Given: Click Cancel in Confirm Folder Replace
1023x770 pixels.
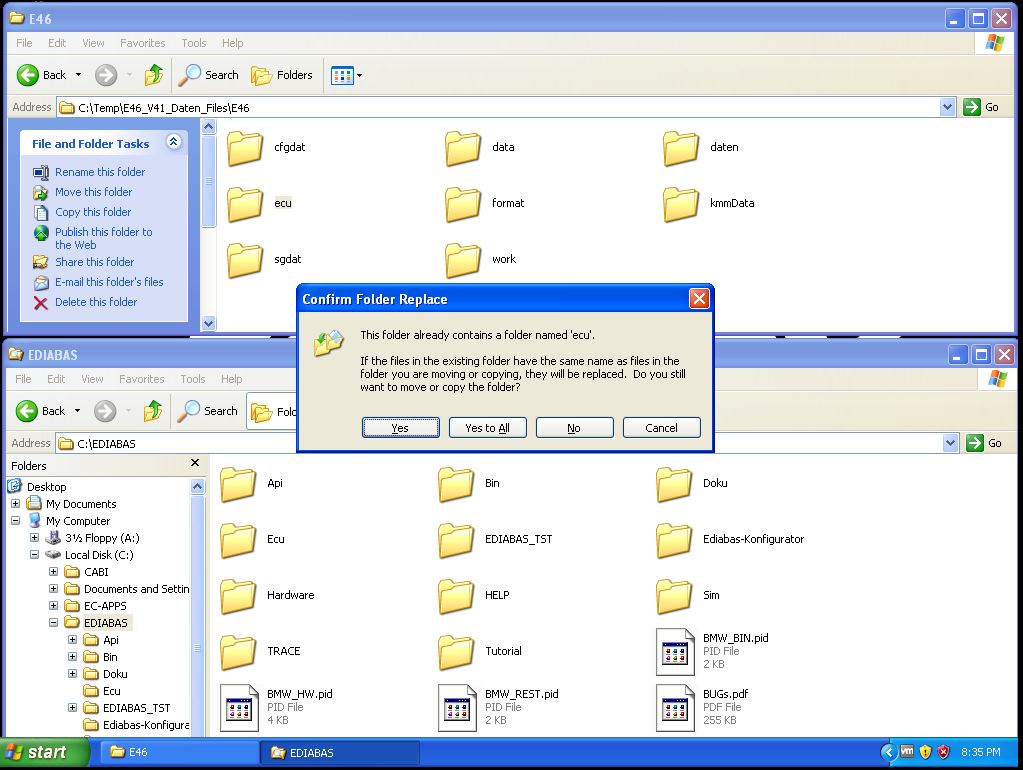Looking at the screenshot, I should coord(662,428).
